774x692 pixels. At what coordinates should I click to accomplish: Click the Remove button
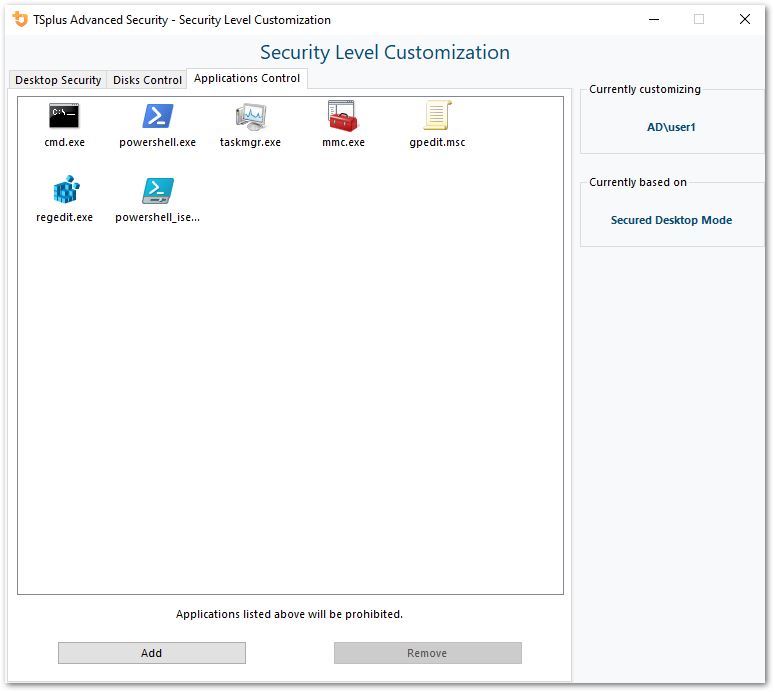pyautogui.click(x=427, y=653)
